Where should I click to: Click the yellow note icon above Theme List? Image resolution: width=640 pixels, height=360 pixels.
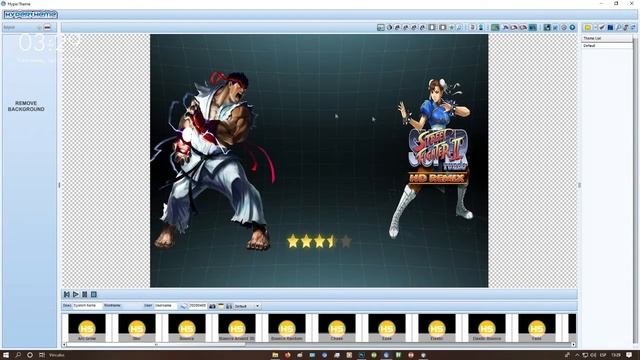click(588, 27)
